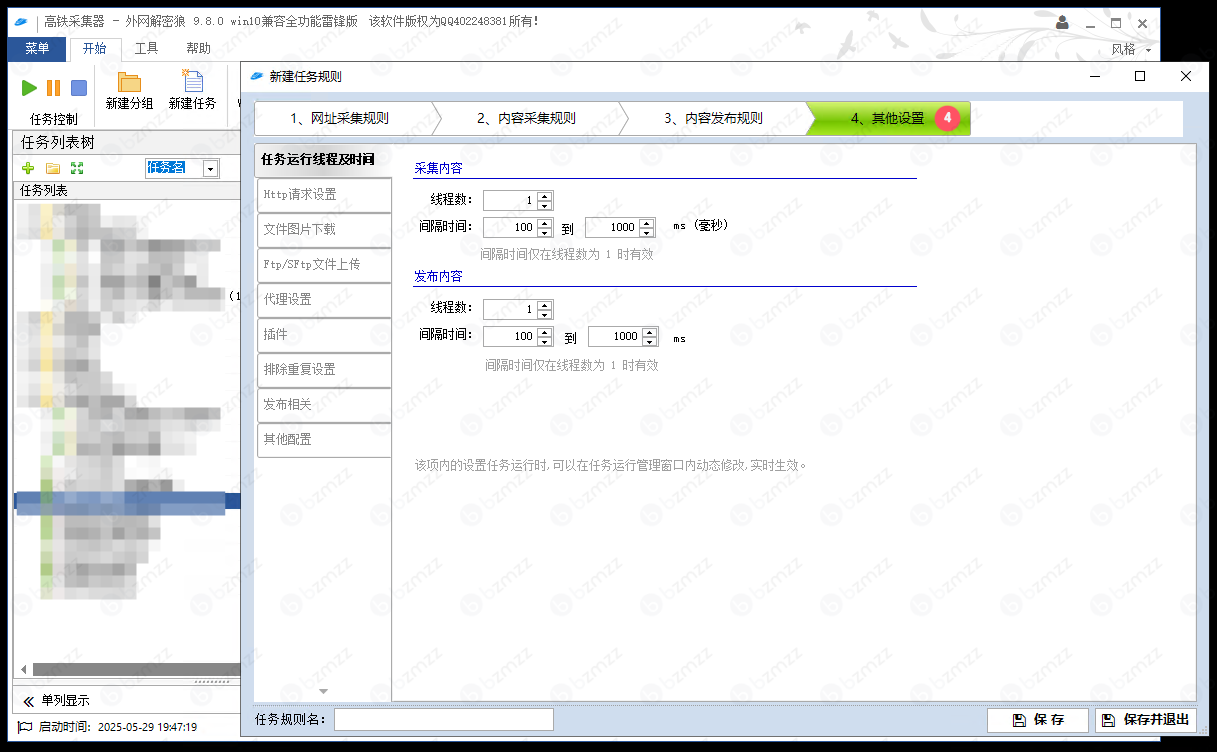Click the 单列显示 double-chevron icon
Viewport: 1217px width, 752px height.
[x=28, y=701]
